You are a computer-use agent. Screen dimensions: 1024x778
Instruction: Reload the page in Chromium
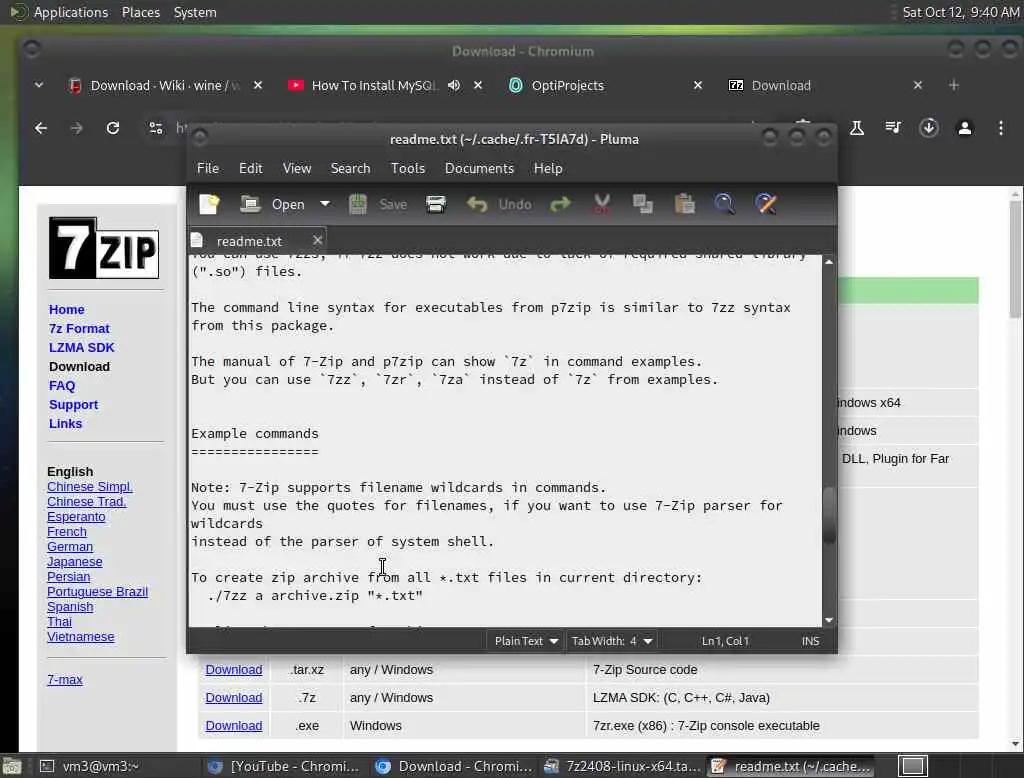click(113, 128)
